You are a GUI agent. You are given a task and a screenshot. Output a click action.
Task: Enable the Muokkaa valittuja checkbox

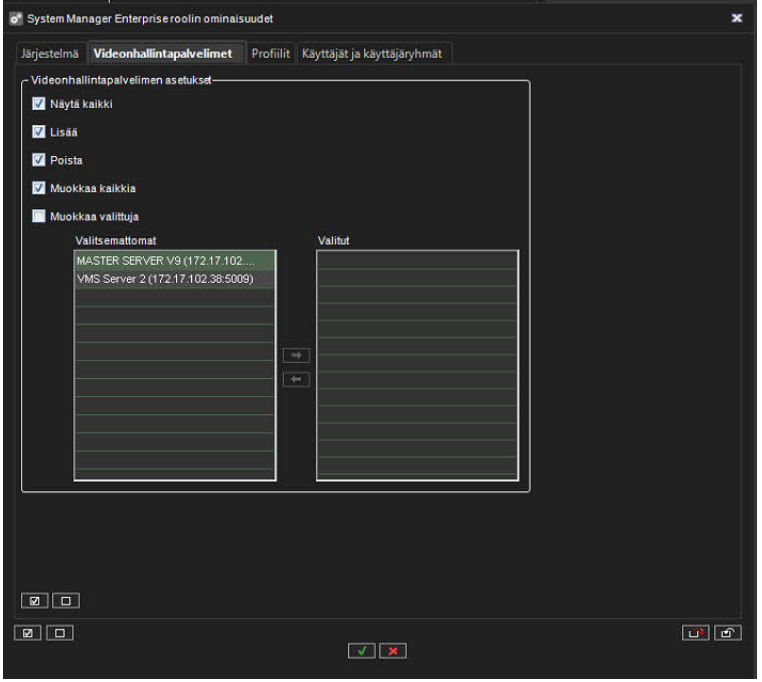(x=39, y=215)
